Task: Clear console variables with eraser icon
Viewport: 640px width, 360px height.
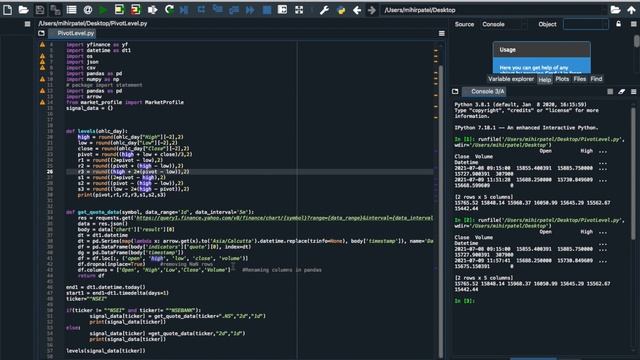Action: 621,92
